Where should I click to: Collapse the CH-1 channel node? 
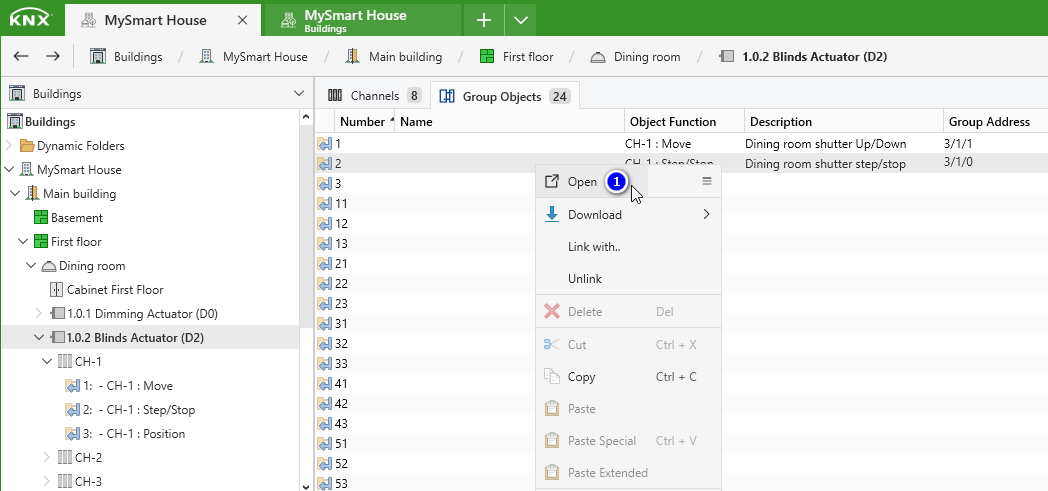coord(47,361)
